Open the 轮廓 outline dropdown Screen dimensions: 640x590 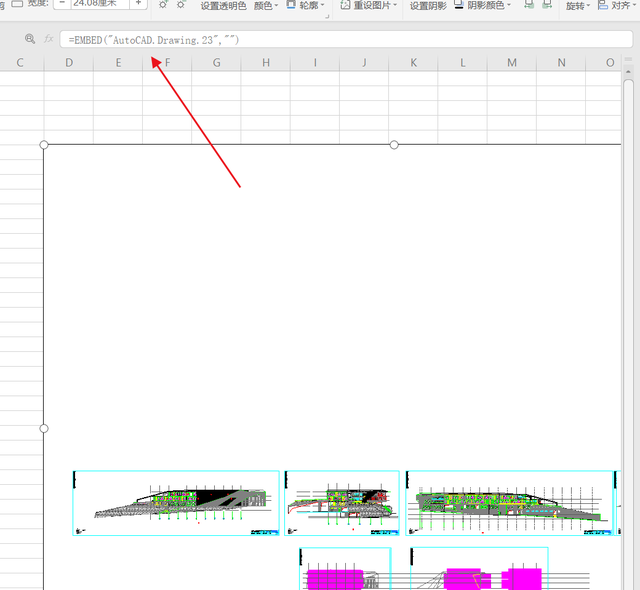click(305, 5)
